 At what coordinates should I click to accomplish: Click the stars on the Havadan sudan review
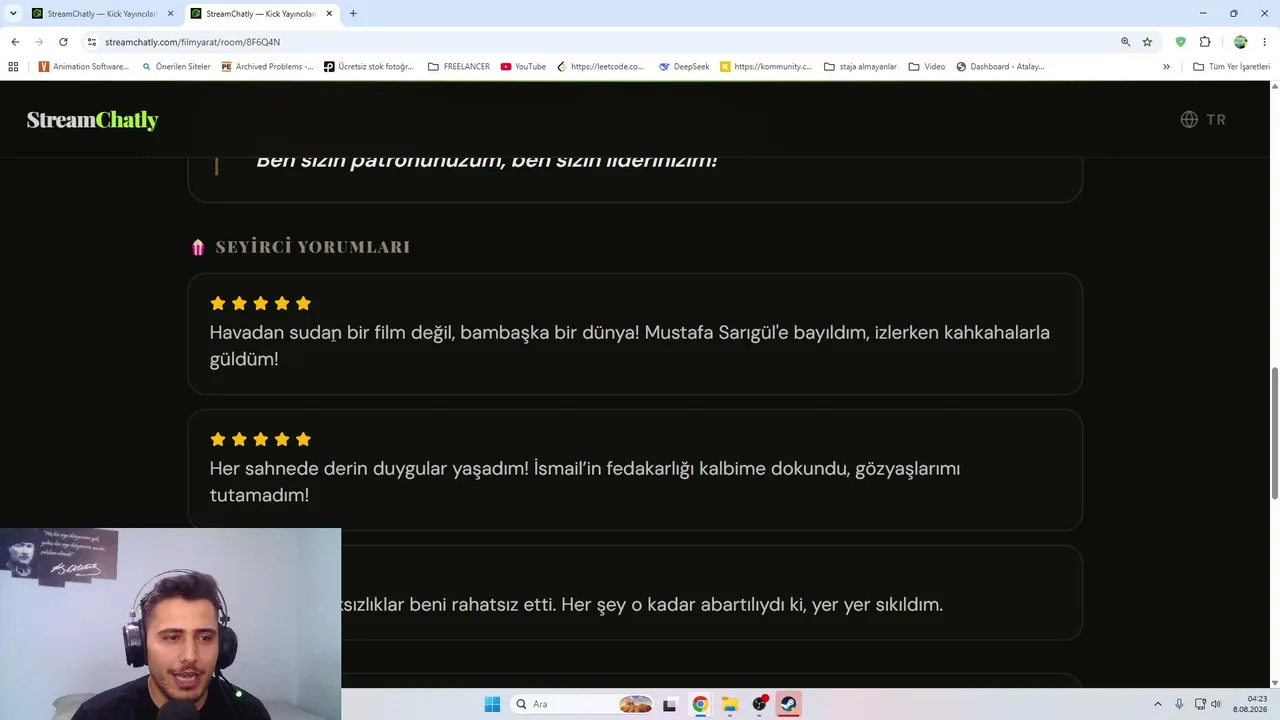[261, 303]
